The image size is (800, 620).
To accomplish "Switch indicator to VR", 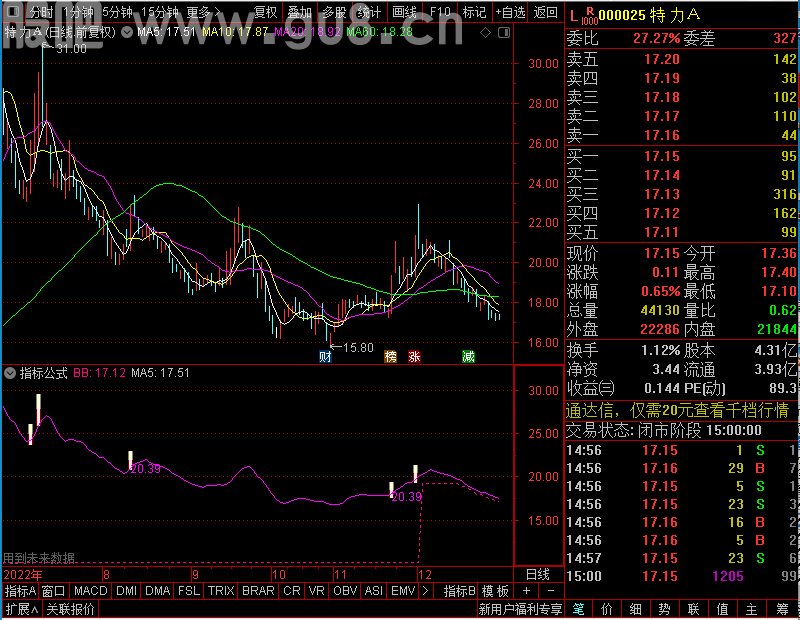I will click(x=316, y=591).
